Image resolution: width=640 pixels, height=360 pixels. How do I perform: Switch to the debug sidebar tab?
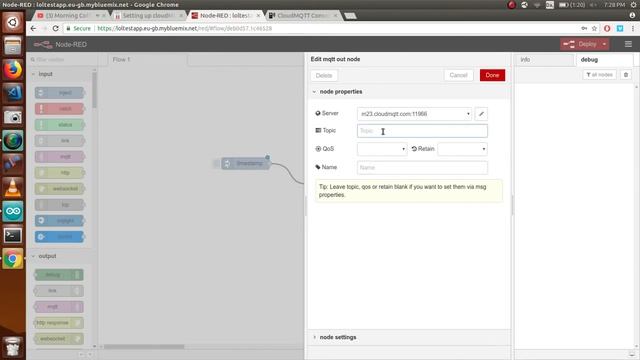(x=604, y=60)
